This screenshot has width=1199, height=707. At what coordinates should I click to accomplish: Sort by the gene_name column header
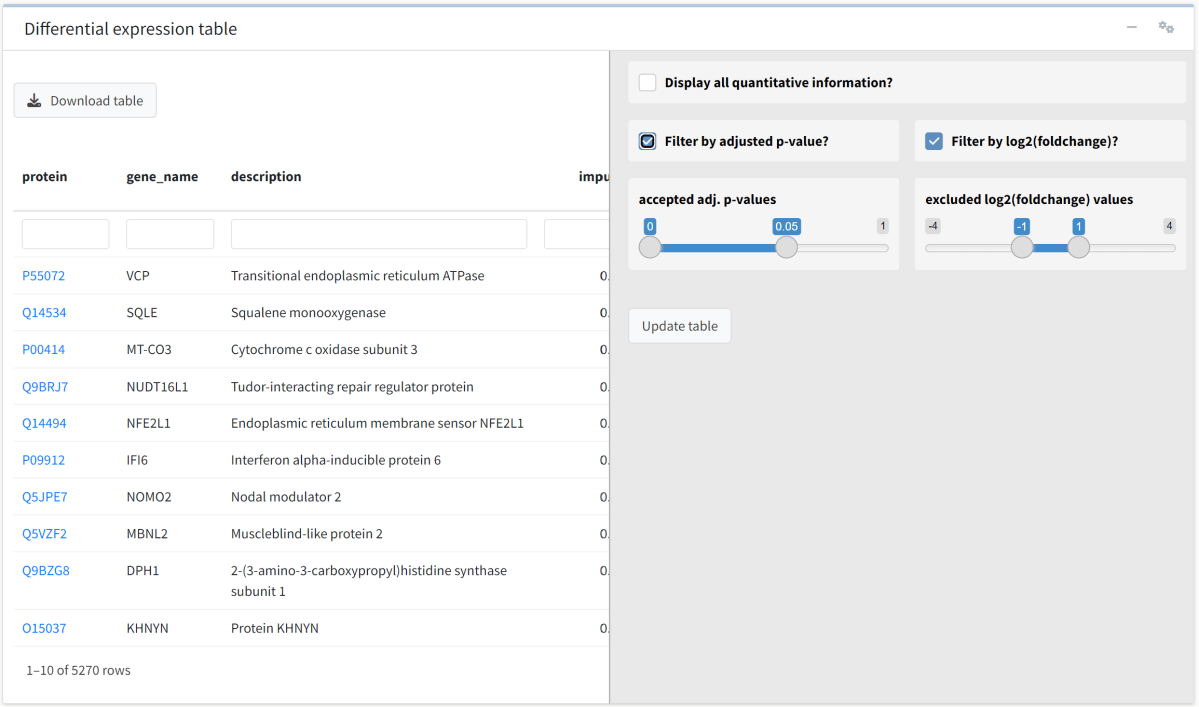pyautogui.click(x=162, y=177)
